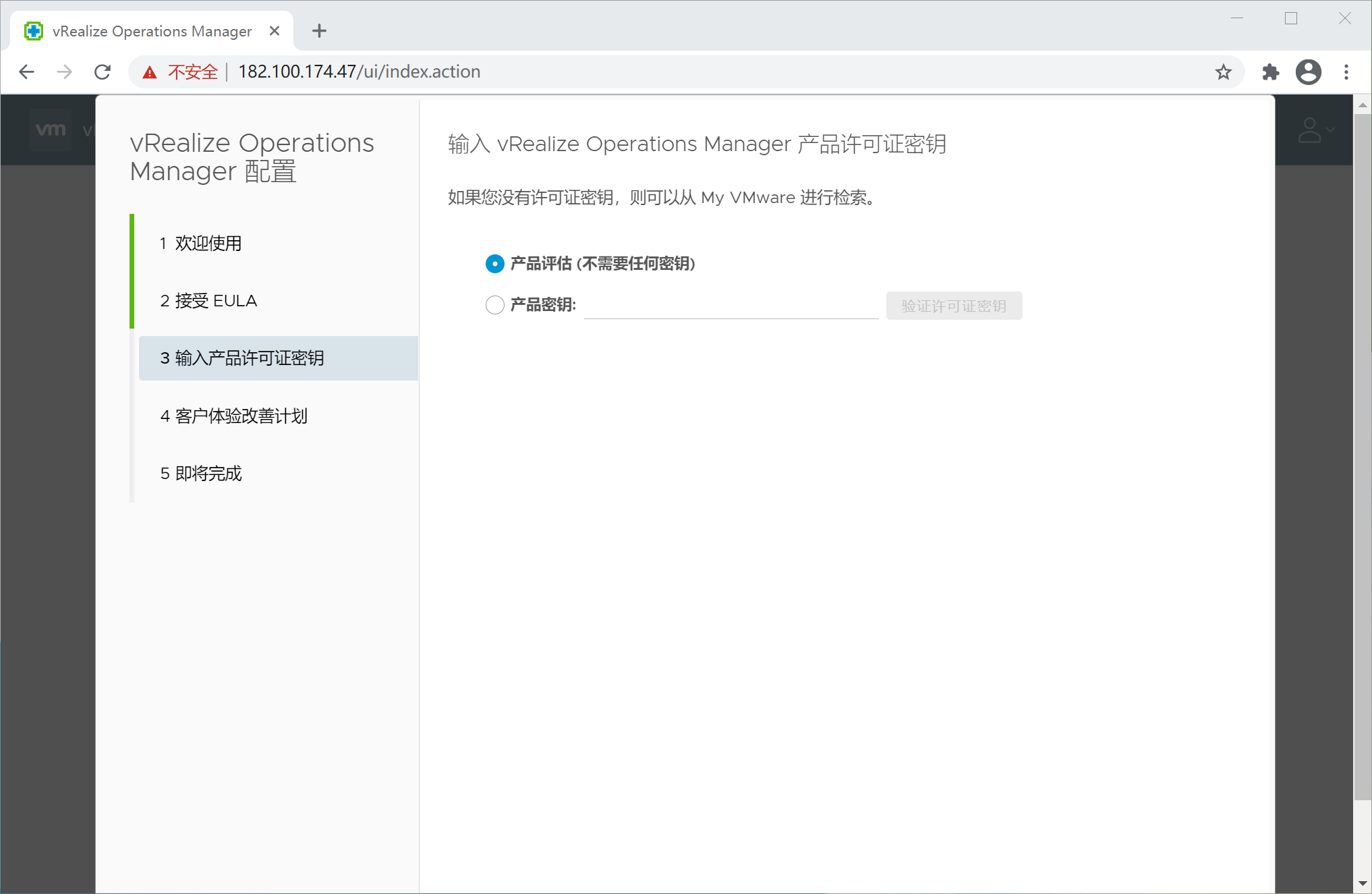
Task: Reload the page with the refresh icon
Action: [103, 72]
